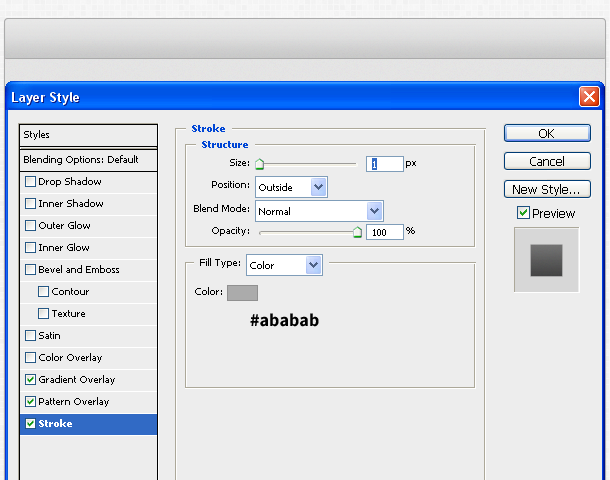Uncheck the Stroke checkbox
The image size is (610, 480).
[x=30, y=424]
